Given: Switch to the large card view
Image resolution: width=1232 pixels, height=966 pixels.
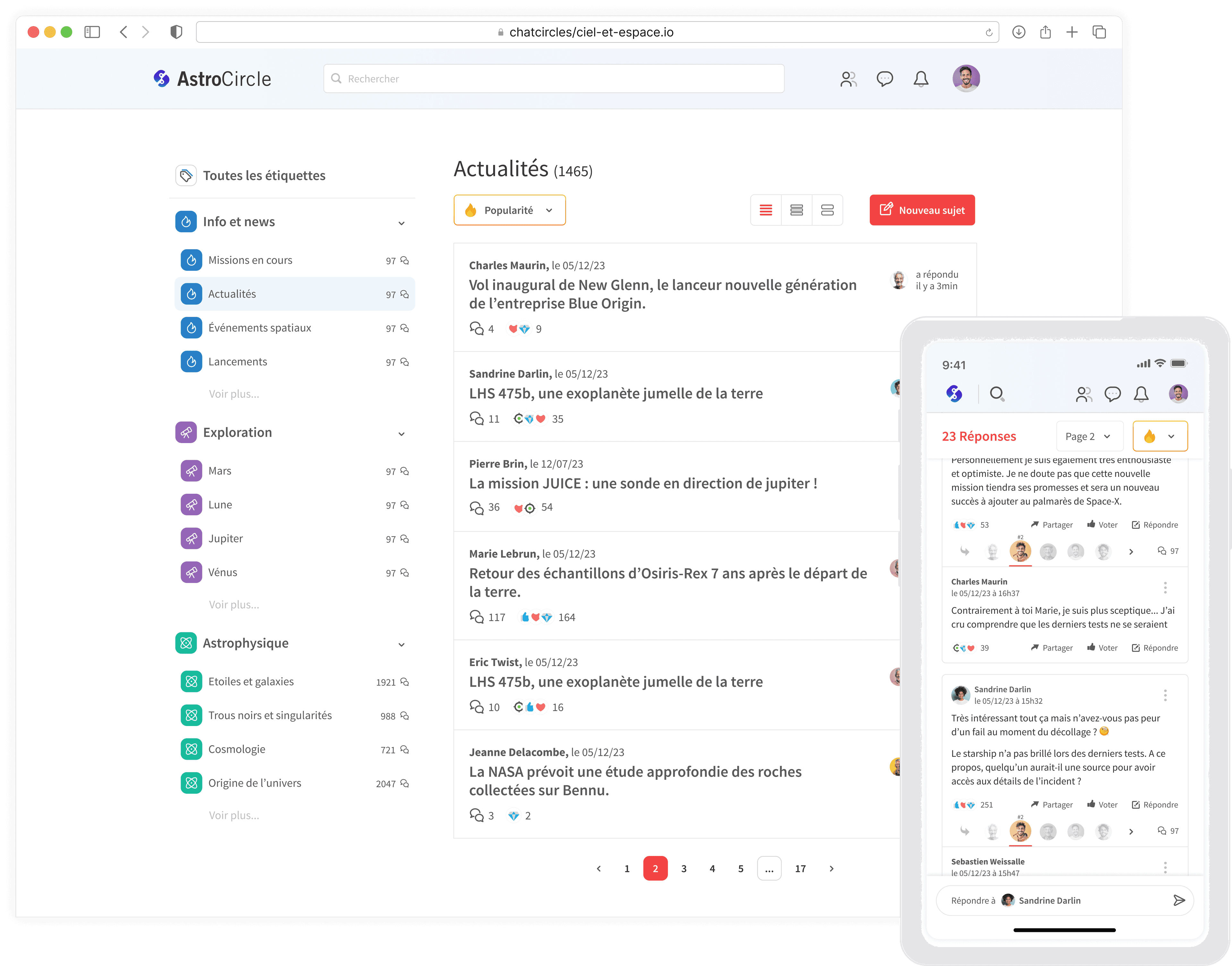Looking at the screenshot, I should point(827,210).
